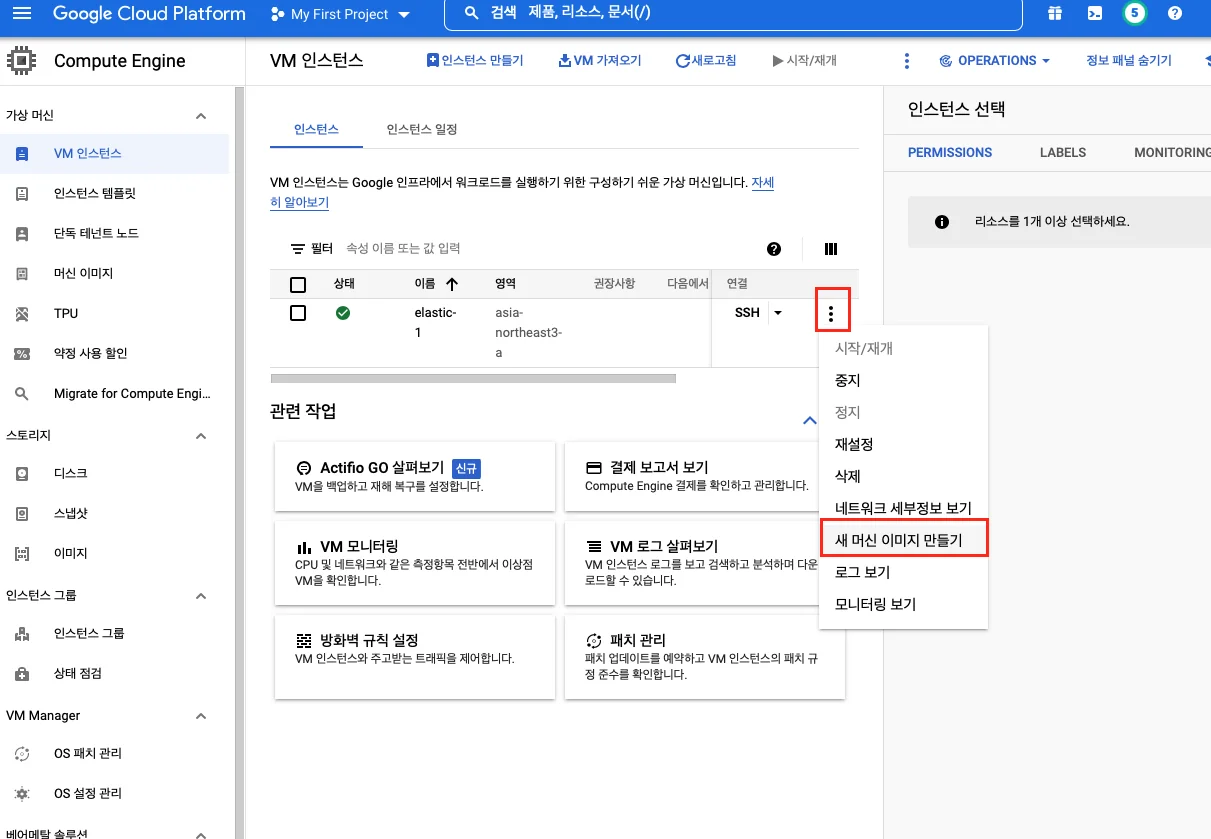Open the My First Project dropdown
The width and height of the screenshot is (1211, 839).
[x=340, y=15]
